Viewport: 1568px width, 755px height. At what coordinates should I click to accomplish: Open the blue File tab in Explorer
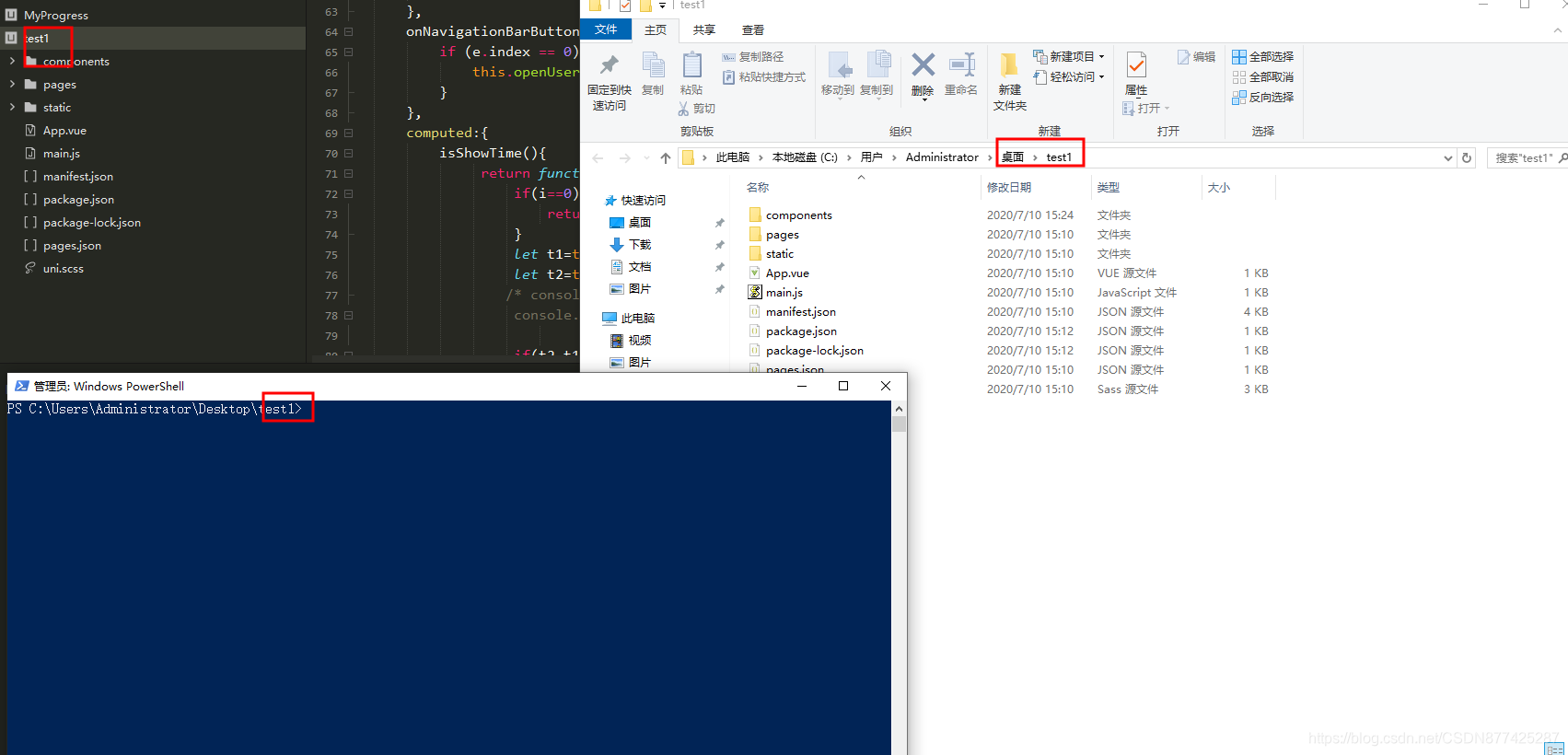[606, 29]
